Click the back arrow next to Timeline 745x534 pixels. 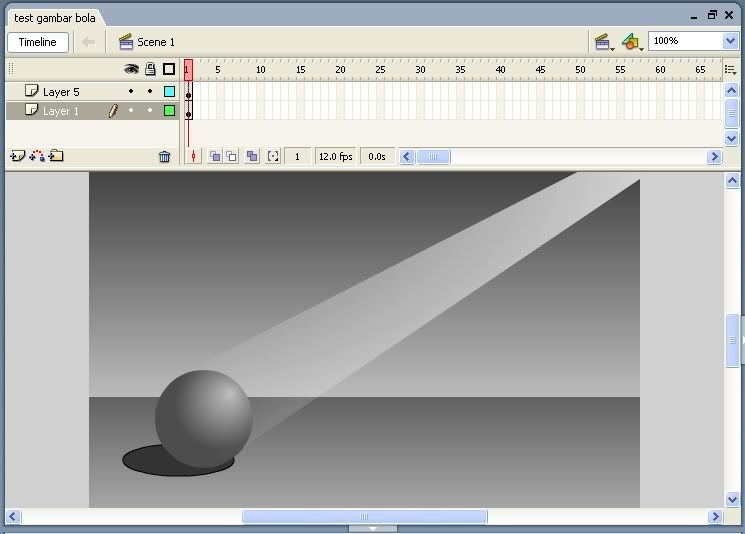pyautogui.click(x=88, y=42)
